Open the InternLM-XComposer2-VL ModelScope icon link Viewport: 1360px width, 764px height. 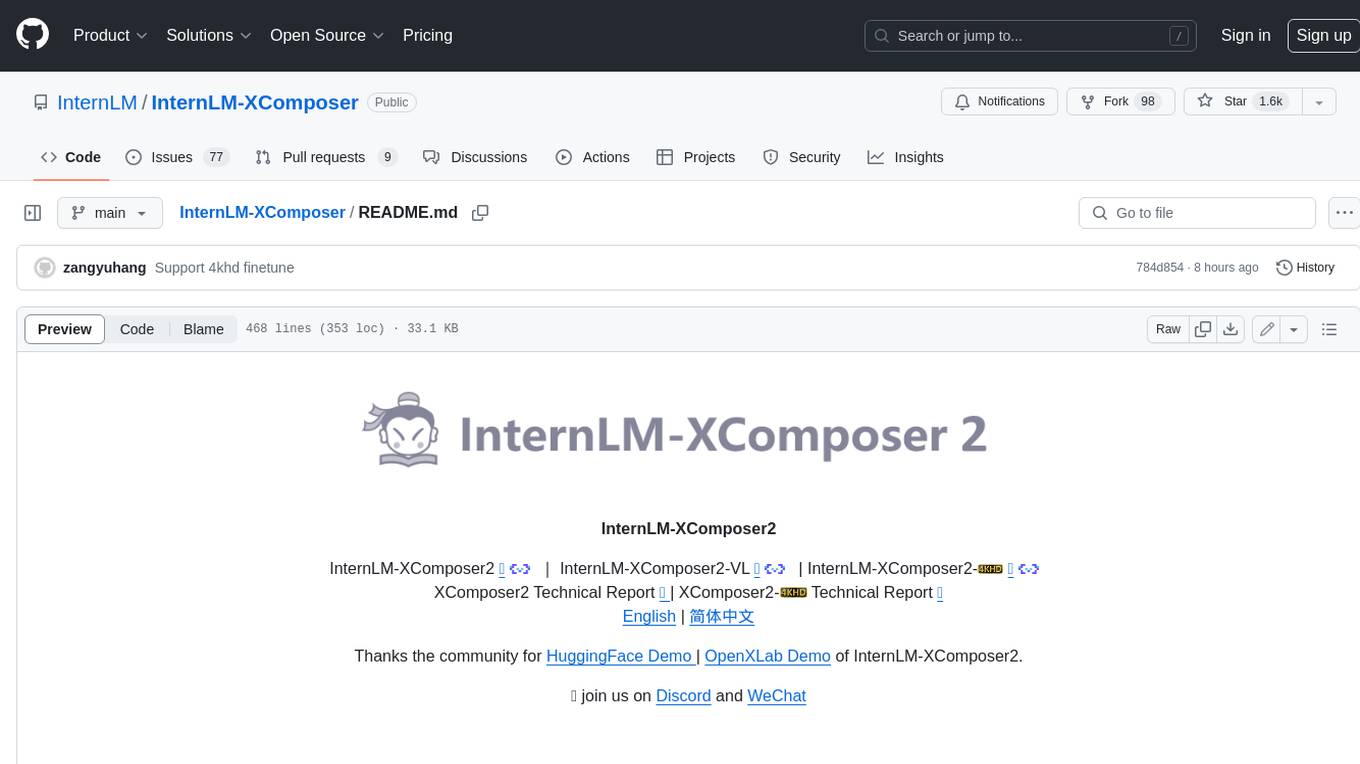(x=775, y=569)
